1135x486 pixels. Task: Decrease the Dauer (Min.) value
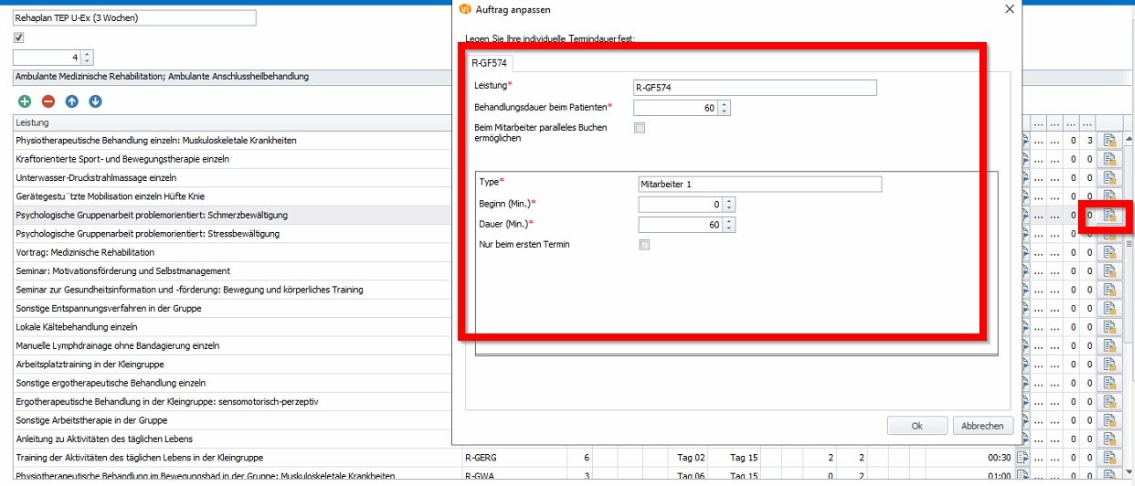(x=730, y=228)
